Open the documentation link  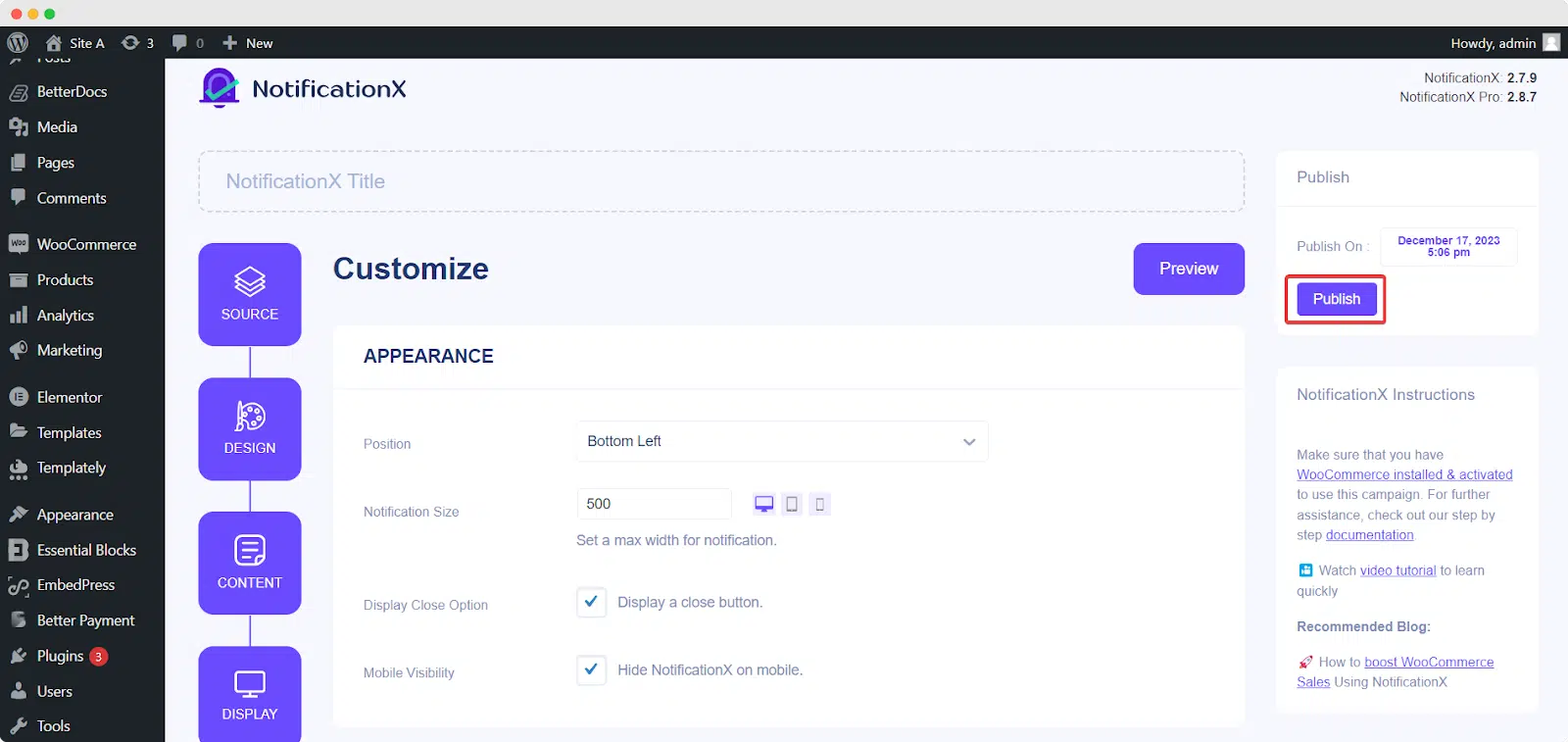coord(1369,535)
